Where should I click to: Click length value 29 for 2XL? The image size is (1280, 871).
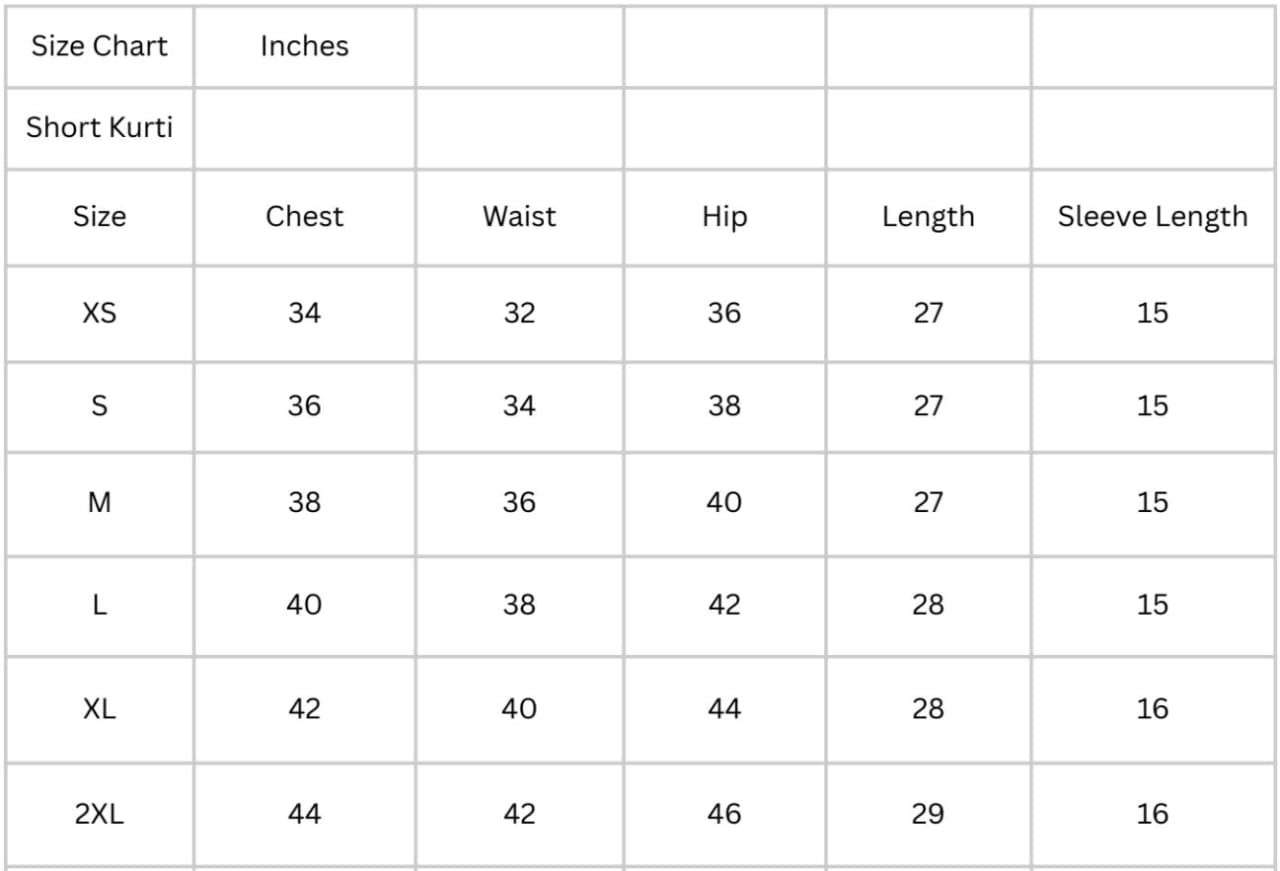(x=927, y=814)
